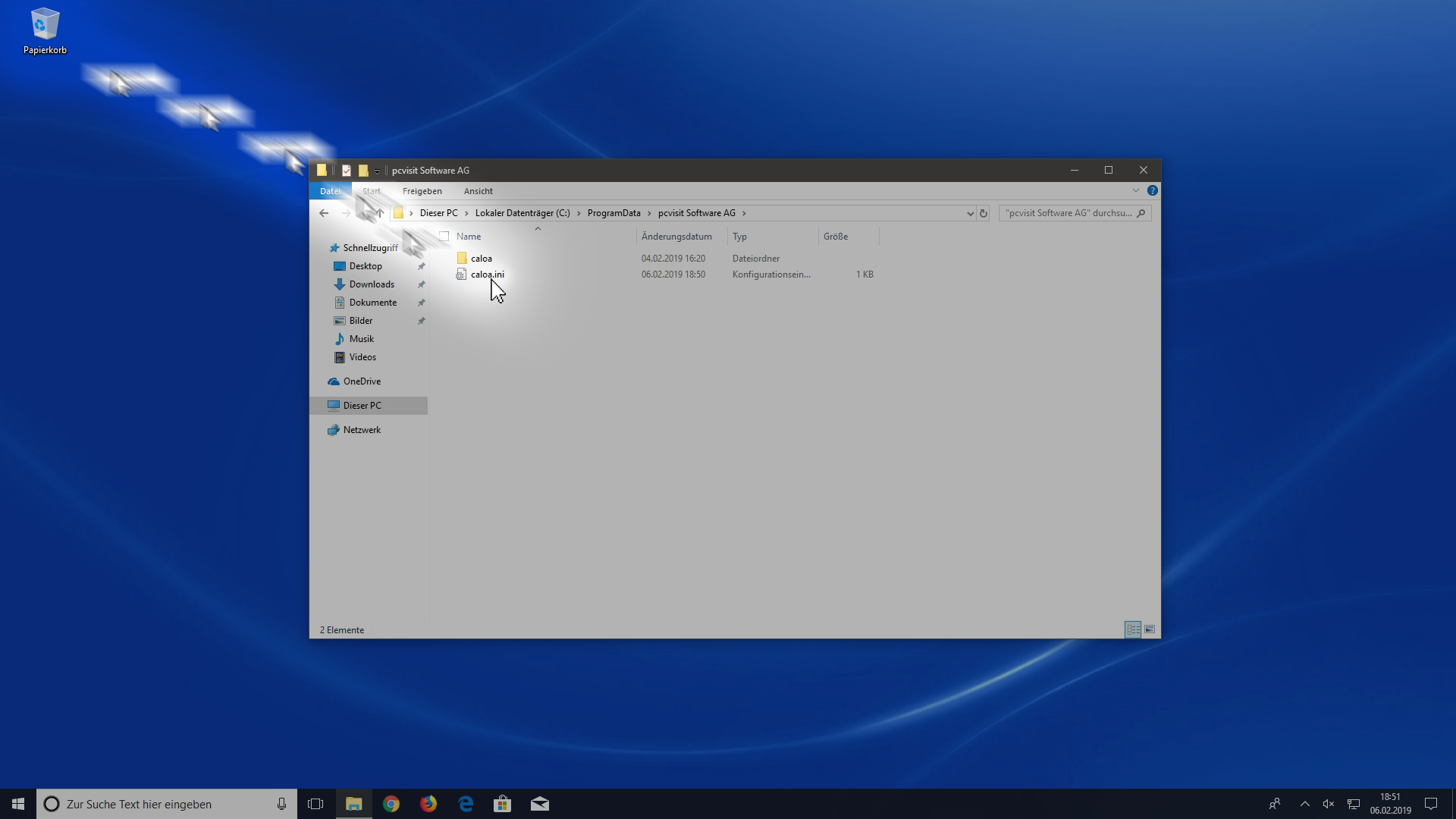
Task: Open Google Chrome from the taskbar
Action: (x=391, y=804)
